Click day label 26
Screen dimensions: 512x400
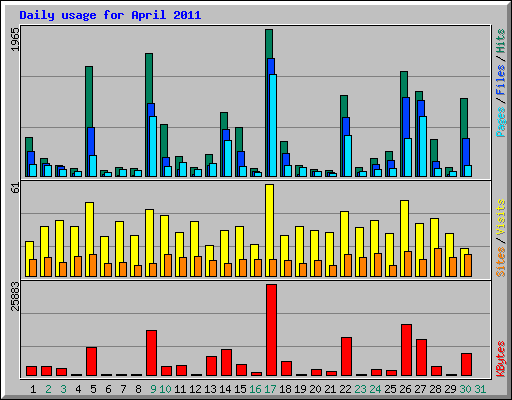pyautogui.click(x=405, y=389)
